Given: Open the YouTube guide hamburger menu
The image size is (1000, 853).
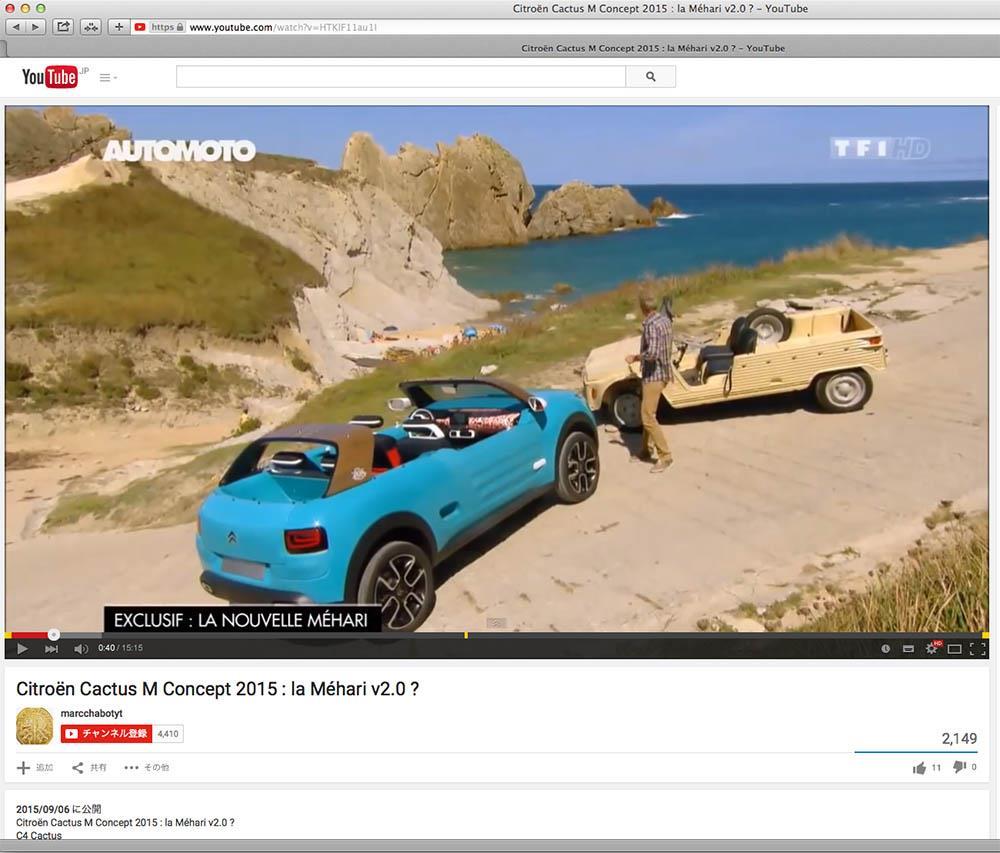Looking at the screenshot, I should pos(108,77).
